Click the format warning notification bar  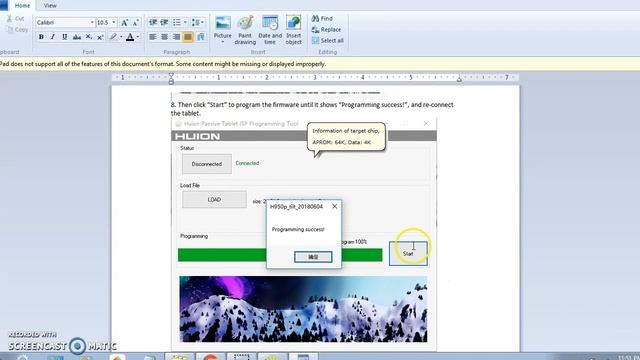[x=320, y=64]
